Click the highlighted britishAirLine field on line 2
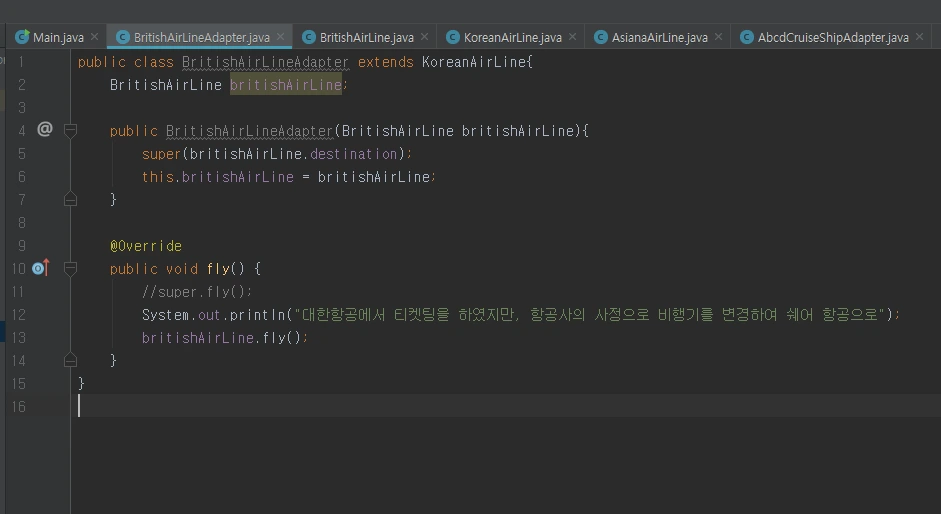 [x=286, y=85]
